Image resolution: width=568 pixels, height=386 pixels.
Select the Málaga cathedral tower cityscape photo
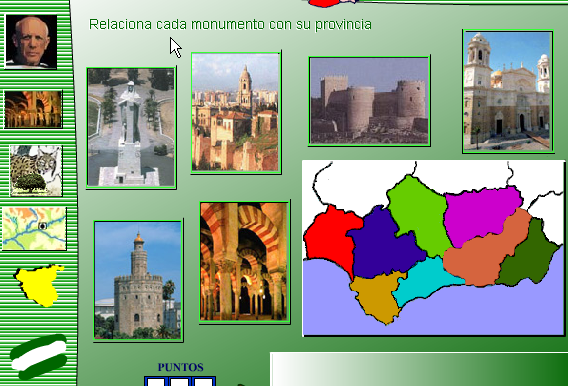(x=236, y=112)
